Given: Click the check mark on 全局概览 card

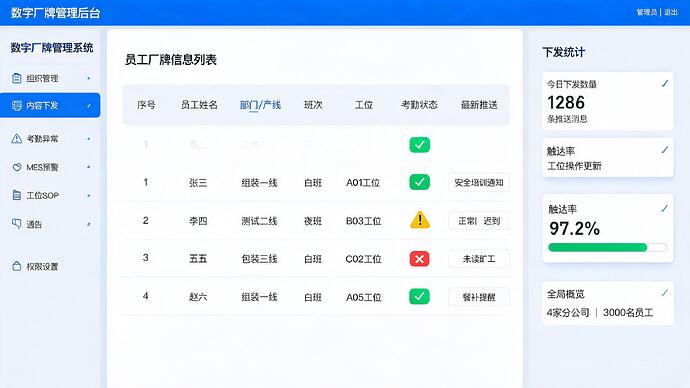Looking at the screenshot, I should (x=664, y=292).
